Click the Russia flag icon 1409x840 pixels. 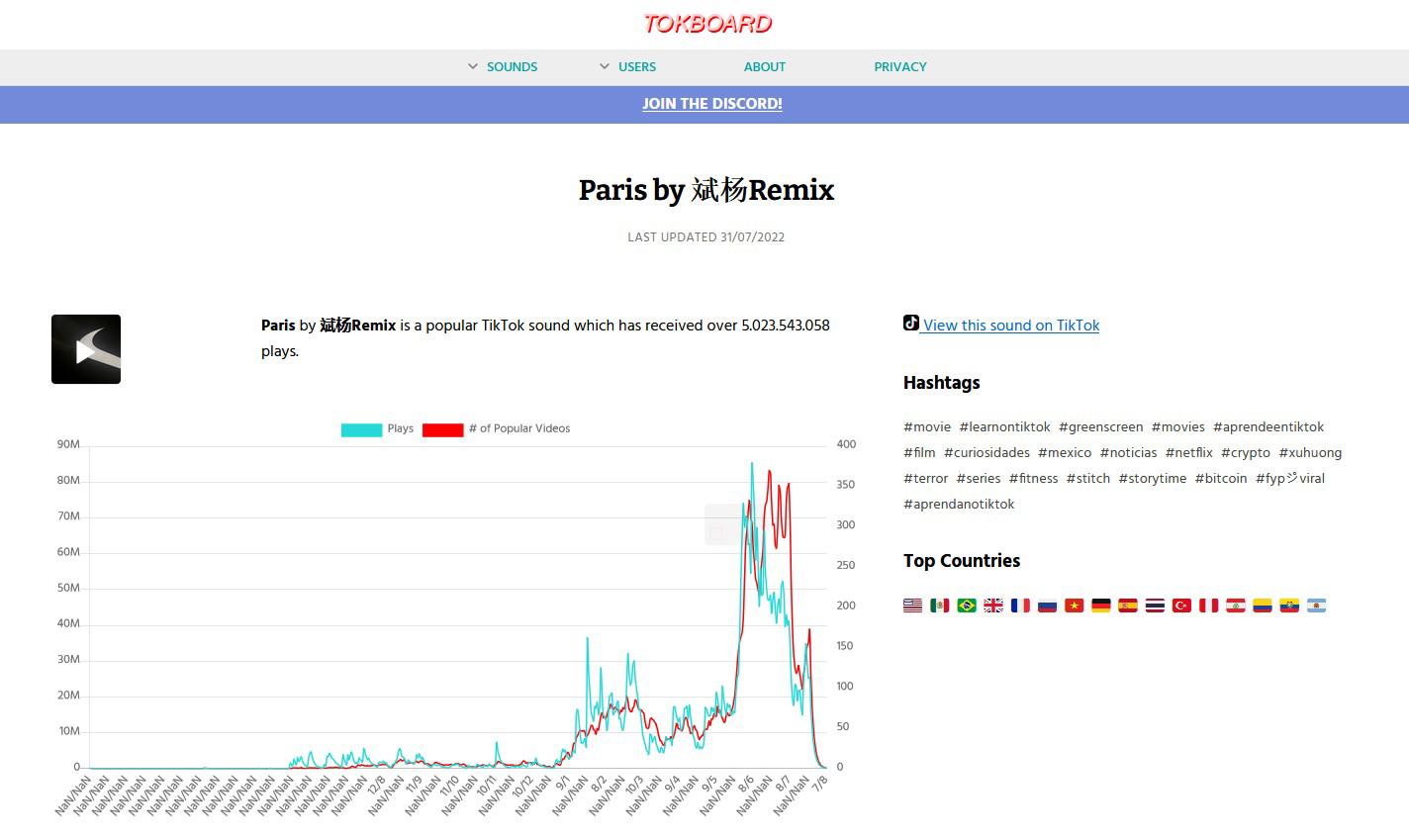click(1047, 606)
